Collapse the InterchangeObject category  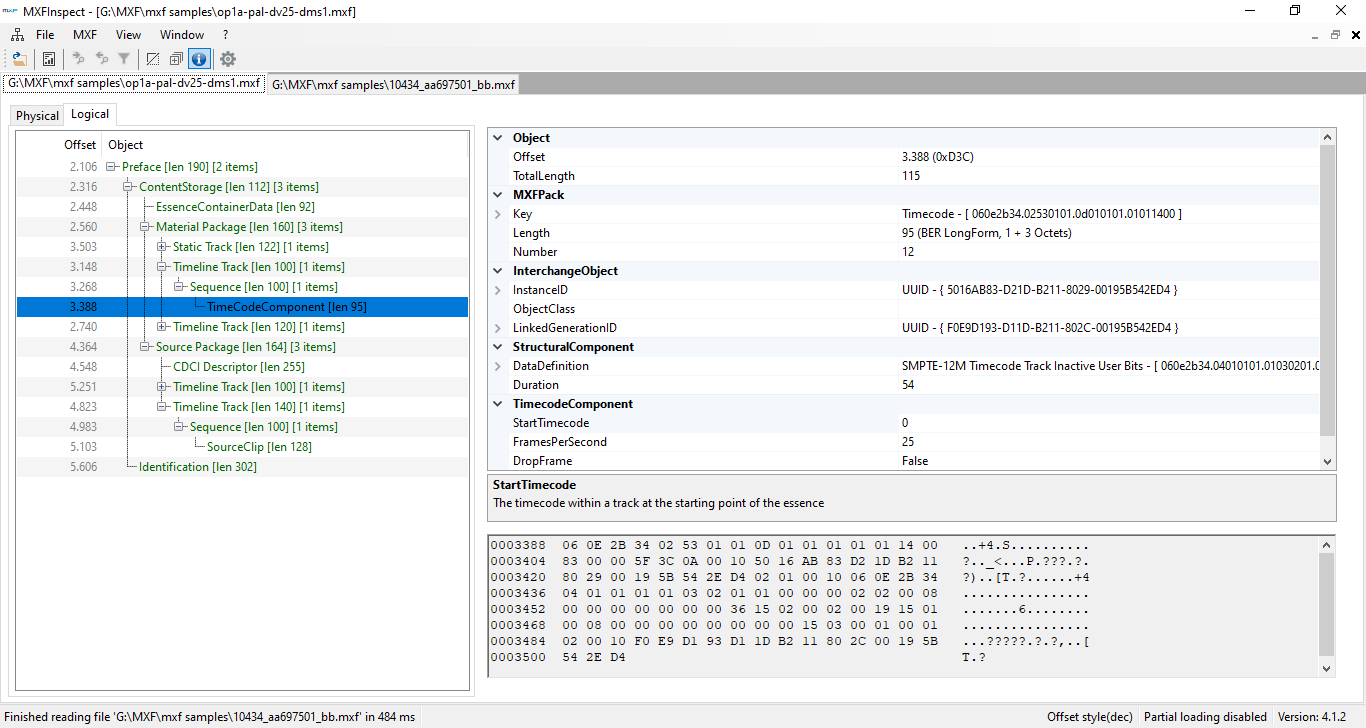498,271
